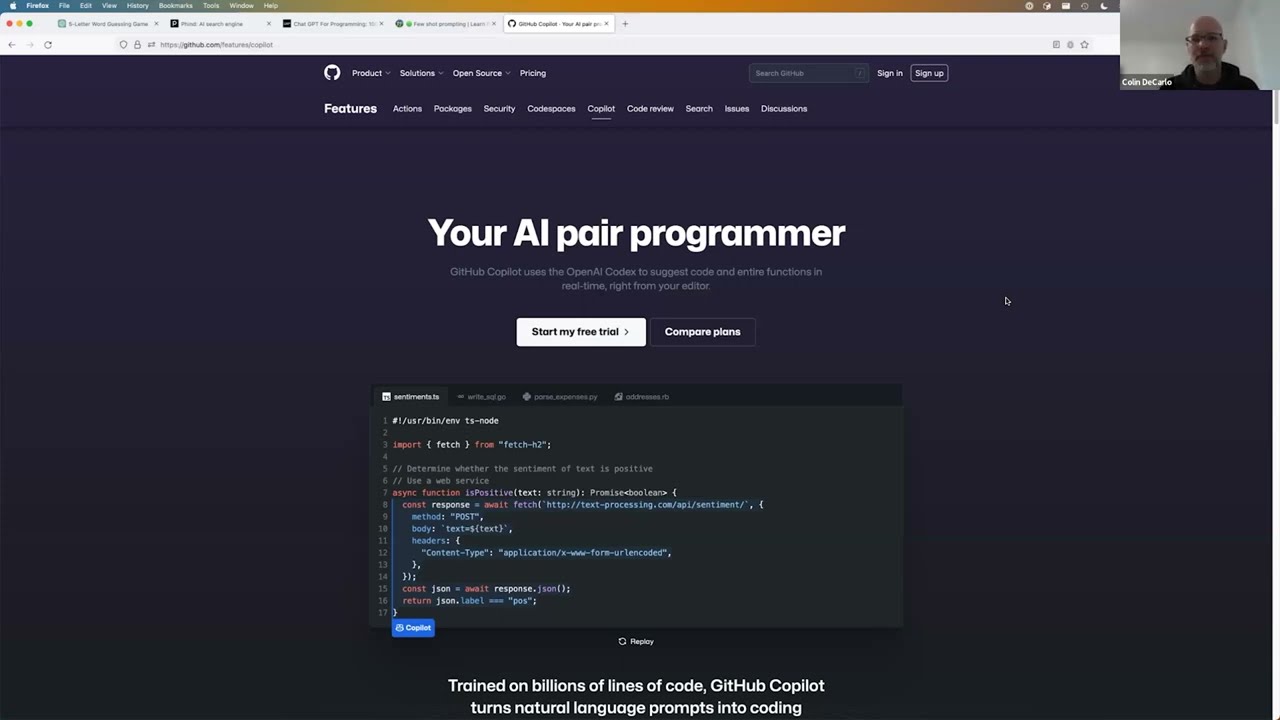Select the parse_expenses.py code tab
Viewport: 1280px width, 720px height.
[560, 397]
